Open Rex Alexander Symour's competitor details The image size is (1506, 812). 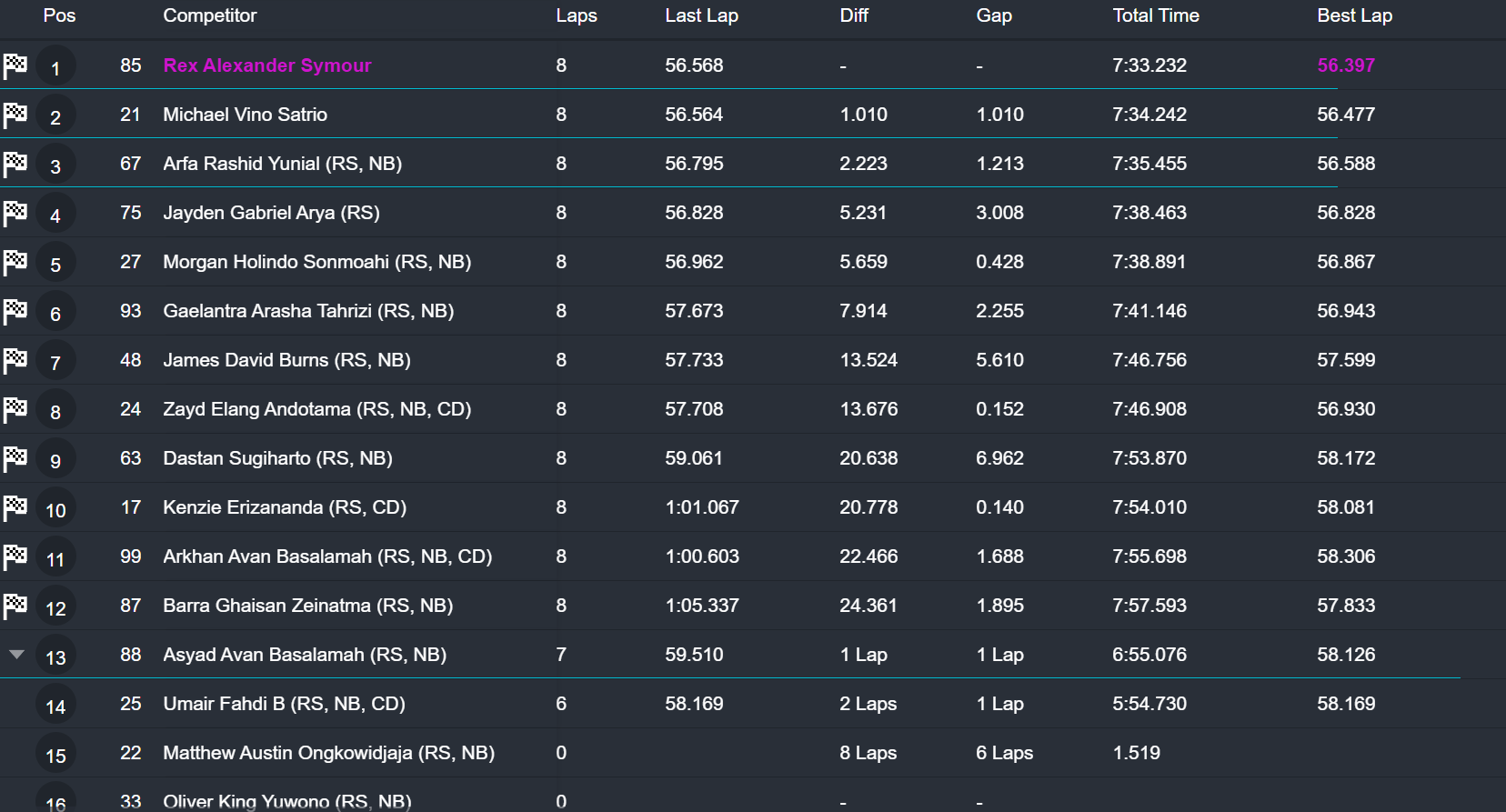point(267,65)
